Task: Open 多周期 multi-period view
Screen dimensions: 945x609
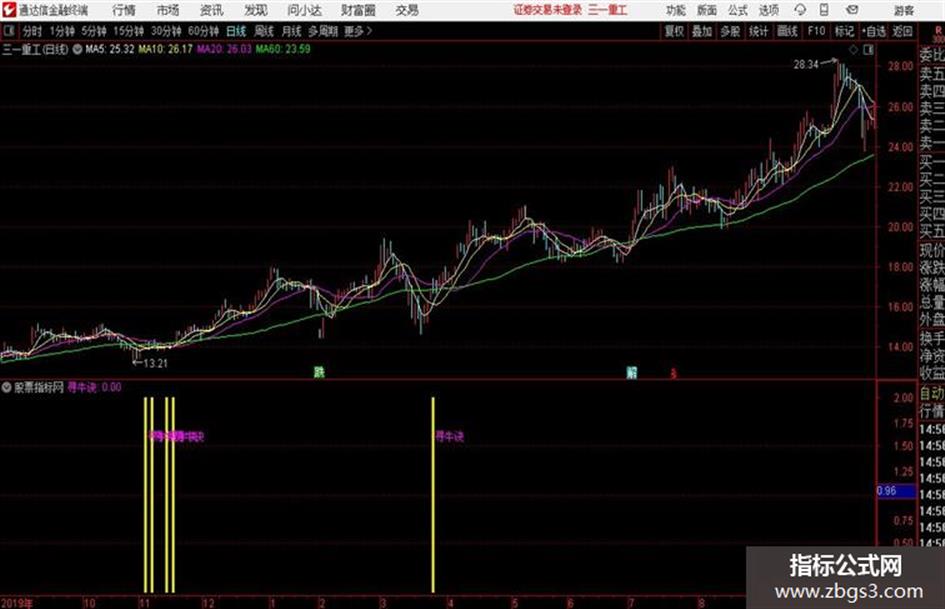Action: (323, 31)
